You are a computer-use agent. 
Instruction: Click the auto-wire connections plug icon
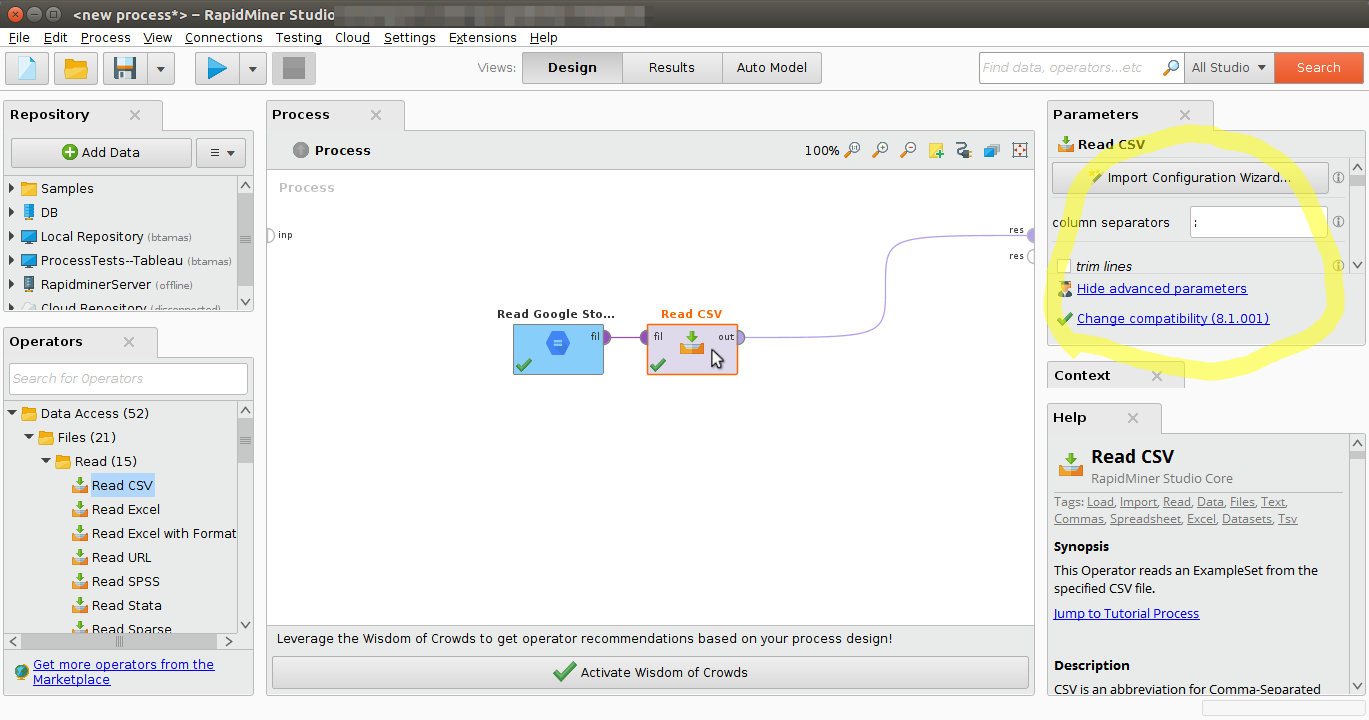pyautogui.click(x=964, y=150)
